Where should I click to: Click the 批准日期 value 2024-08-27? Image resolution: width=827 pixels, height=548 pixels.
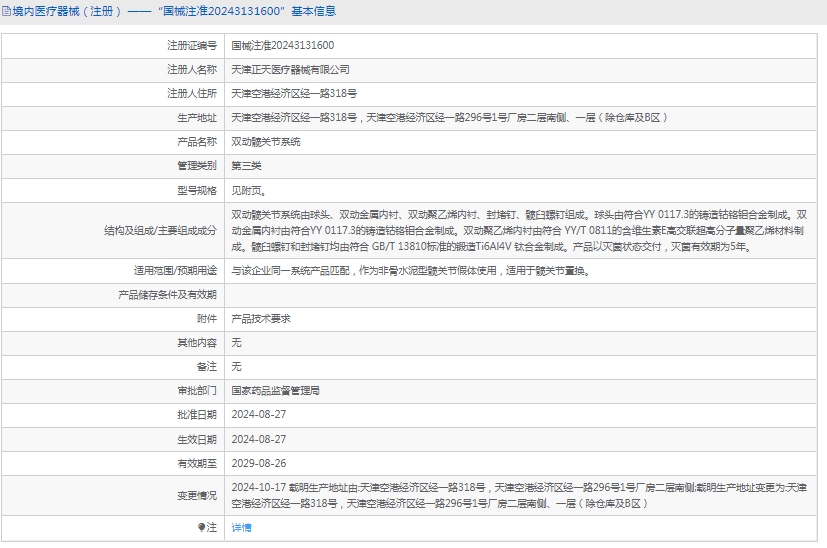pos(258,415)
